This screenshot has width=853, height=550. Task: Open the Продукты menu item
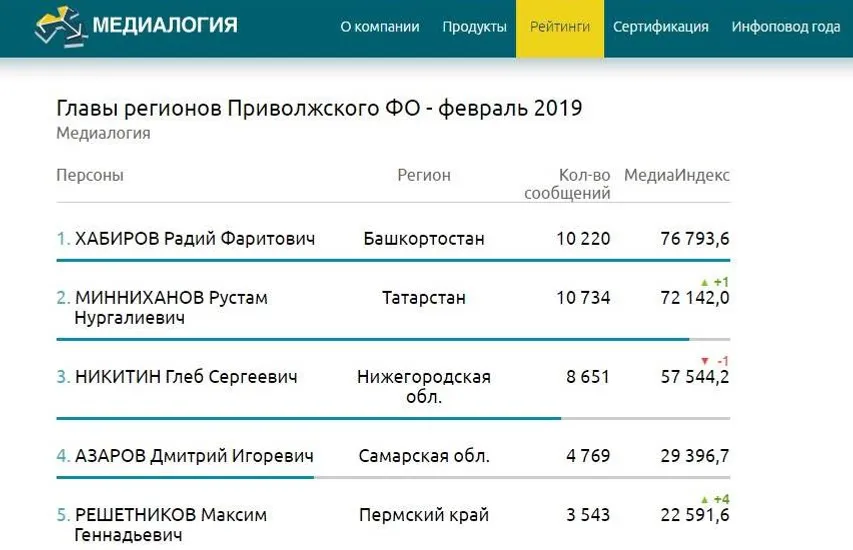click(x=474, y=27)
